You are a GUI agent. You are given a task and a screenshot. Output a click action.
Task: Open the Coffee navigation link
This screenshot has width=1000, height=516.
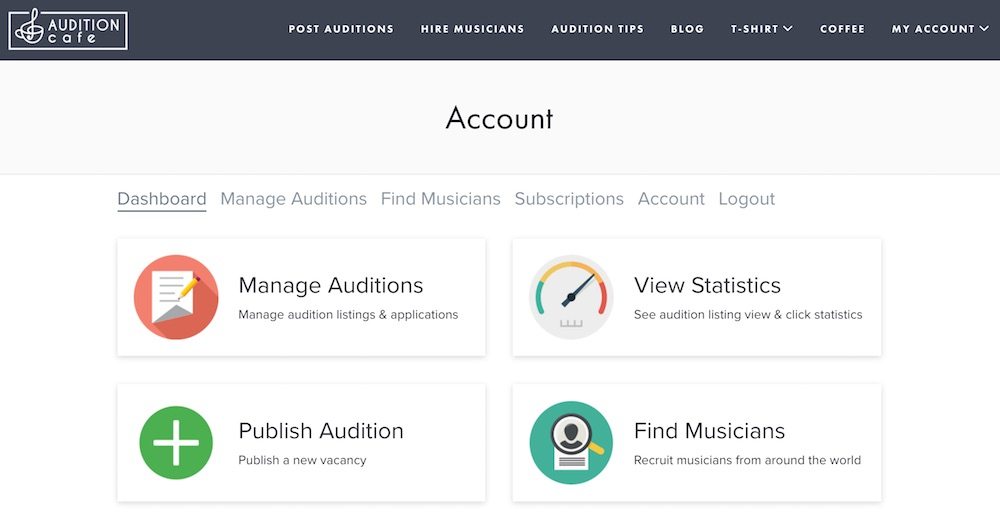(x=842, y=29)
